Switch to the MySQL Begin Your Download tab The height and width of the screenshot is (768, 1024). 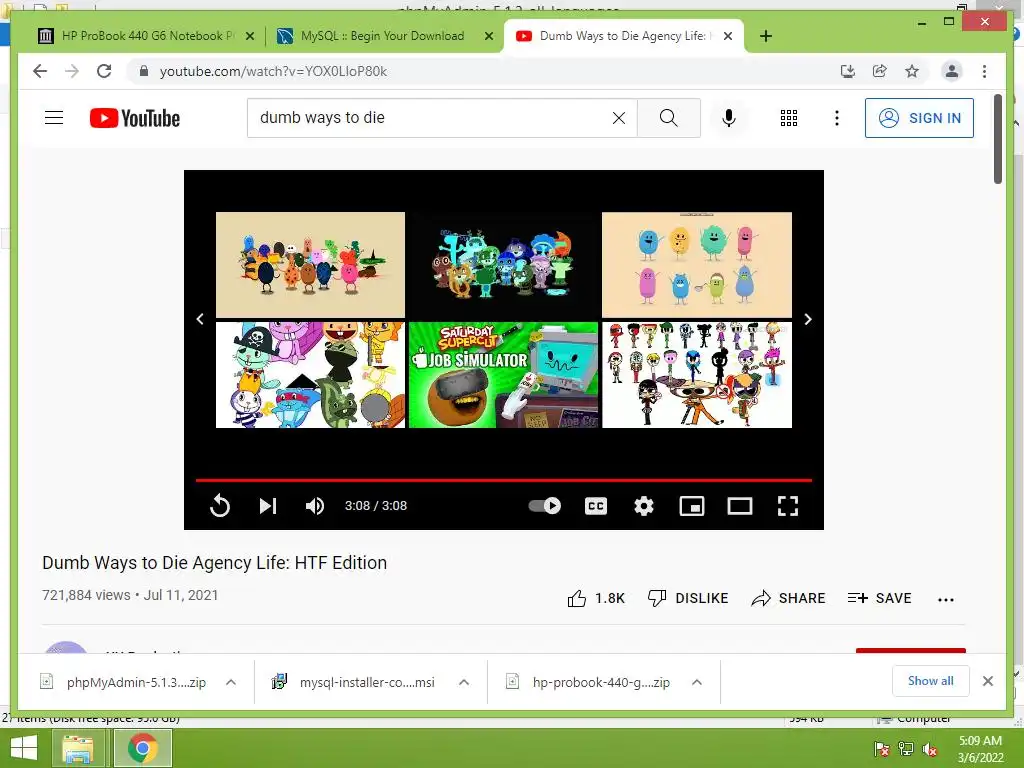(382, 36)
